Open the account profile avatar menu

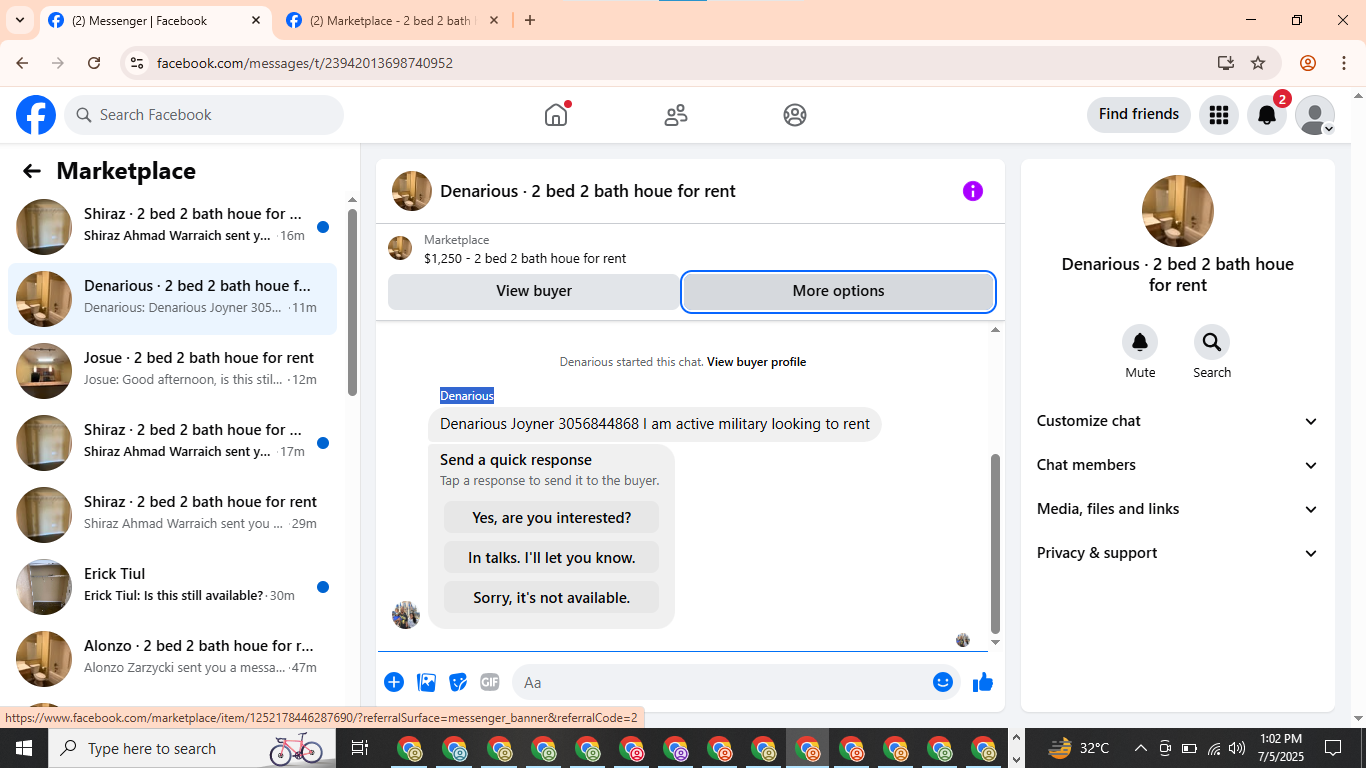1315,115
